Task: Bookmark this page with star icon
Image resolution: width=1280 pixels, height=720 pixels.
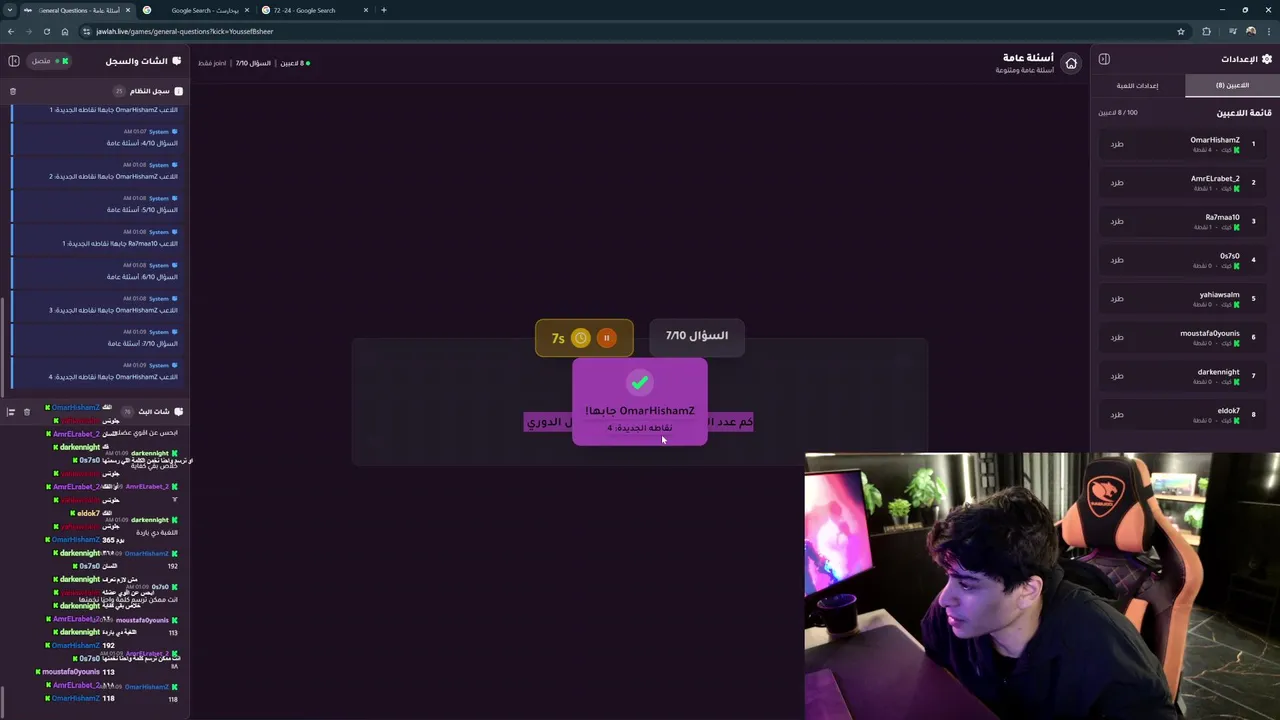Action: [x=1181, y=31]
